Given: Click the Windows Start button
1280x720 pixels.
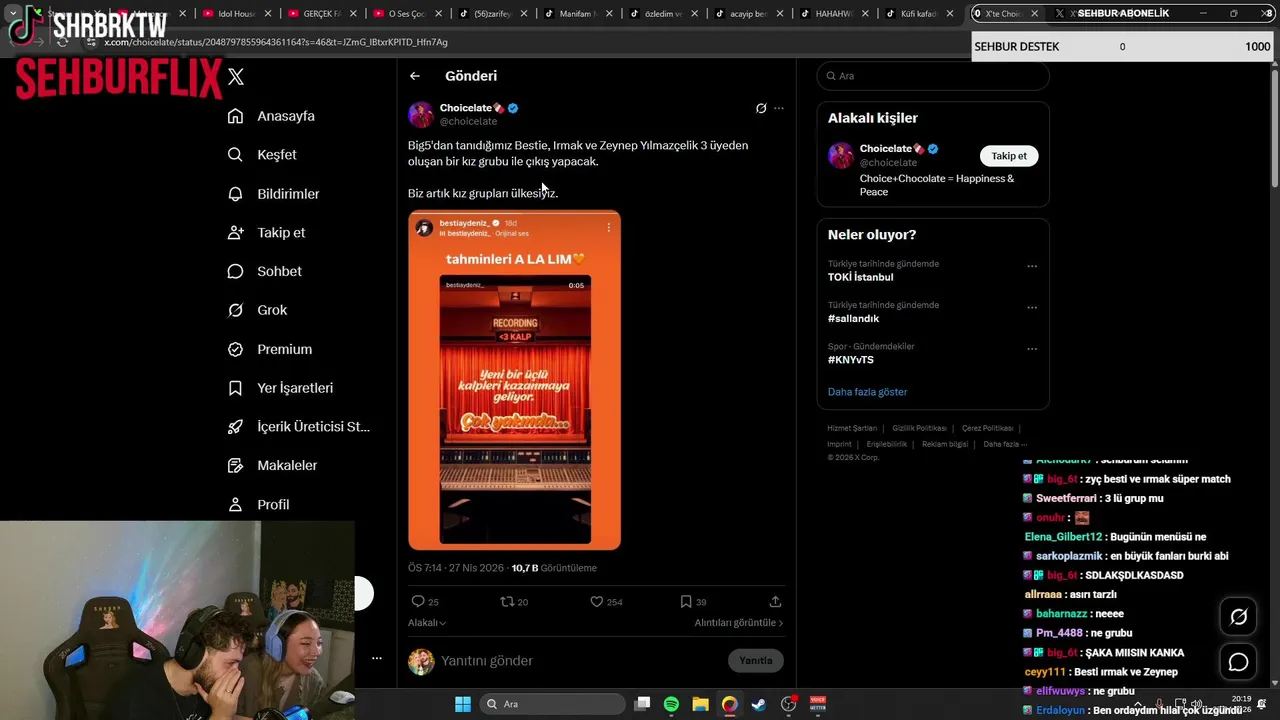Looking at the screenshot, I should [x=463, y=704].
